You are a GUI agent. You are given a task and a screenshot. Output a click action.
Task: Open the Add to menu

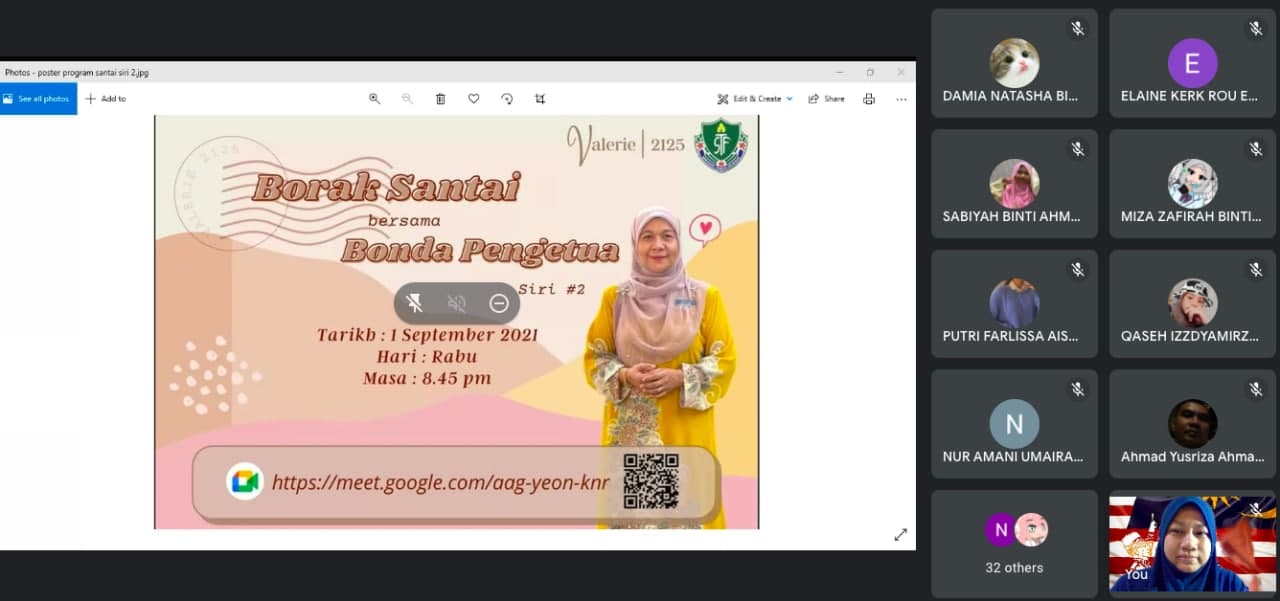pyautogui.click(x=106, y=99)
